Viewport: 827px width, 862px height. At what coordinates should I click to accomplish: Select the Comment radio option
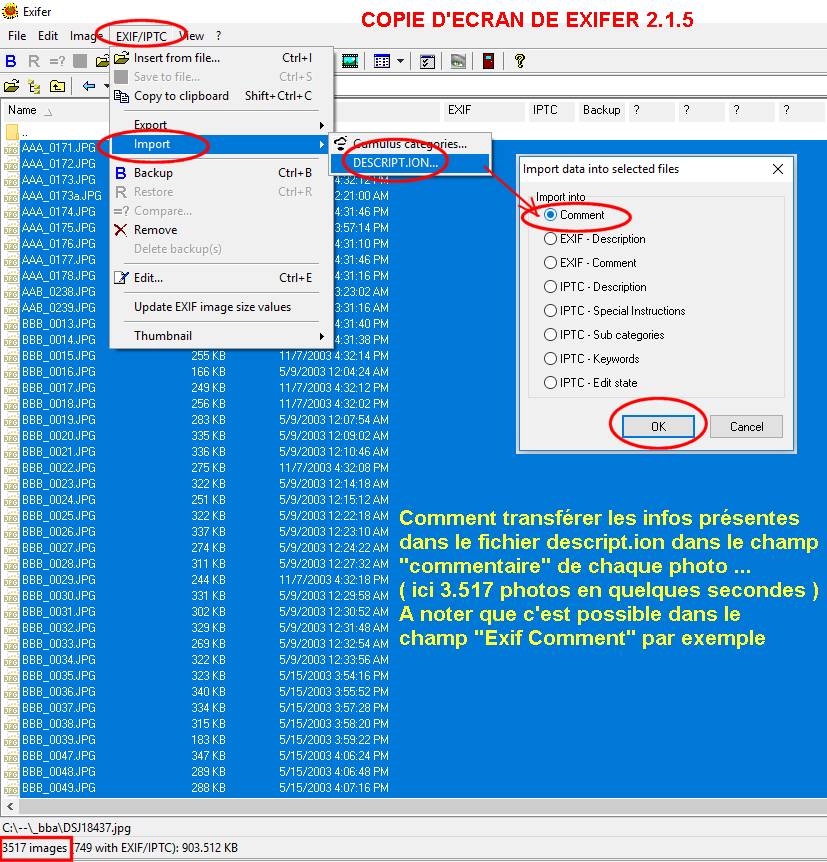coord(550,215)
